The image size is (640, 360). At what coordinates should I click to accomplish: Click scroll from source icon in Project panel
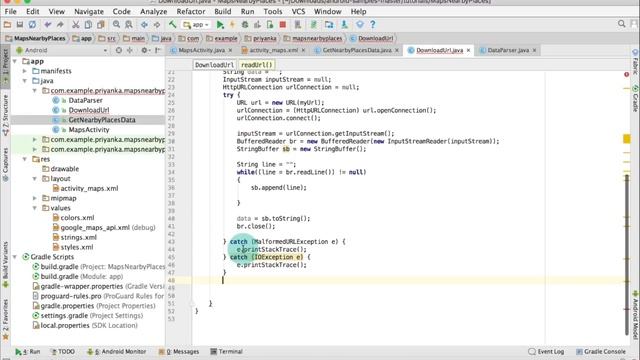tap(118, 50)
